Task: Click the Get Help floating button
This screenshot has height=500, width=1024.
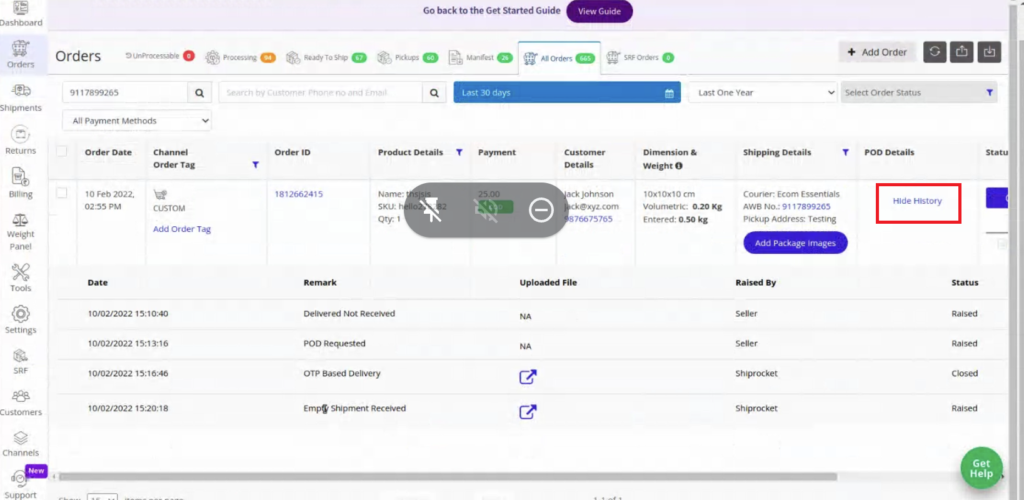Action: pyautogui.click(x=981, y=468)
